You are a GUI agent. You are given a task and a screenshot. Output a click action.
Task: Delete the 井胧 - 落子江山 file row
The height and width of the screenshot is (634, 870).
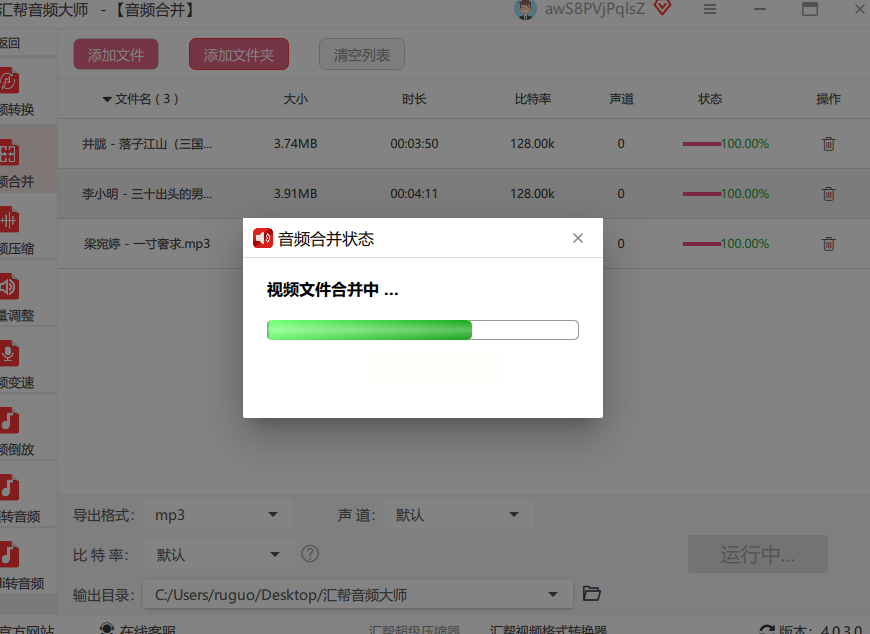[828, 144]
